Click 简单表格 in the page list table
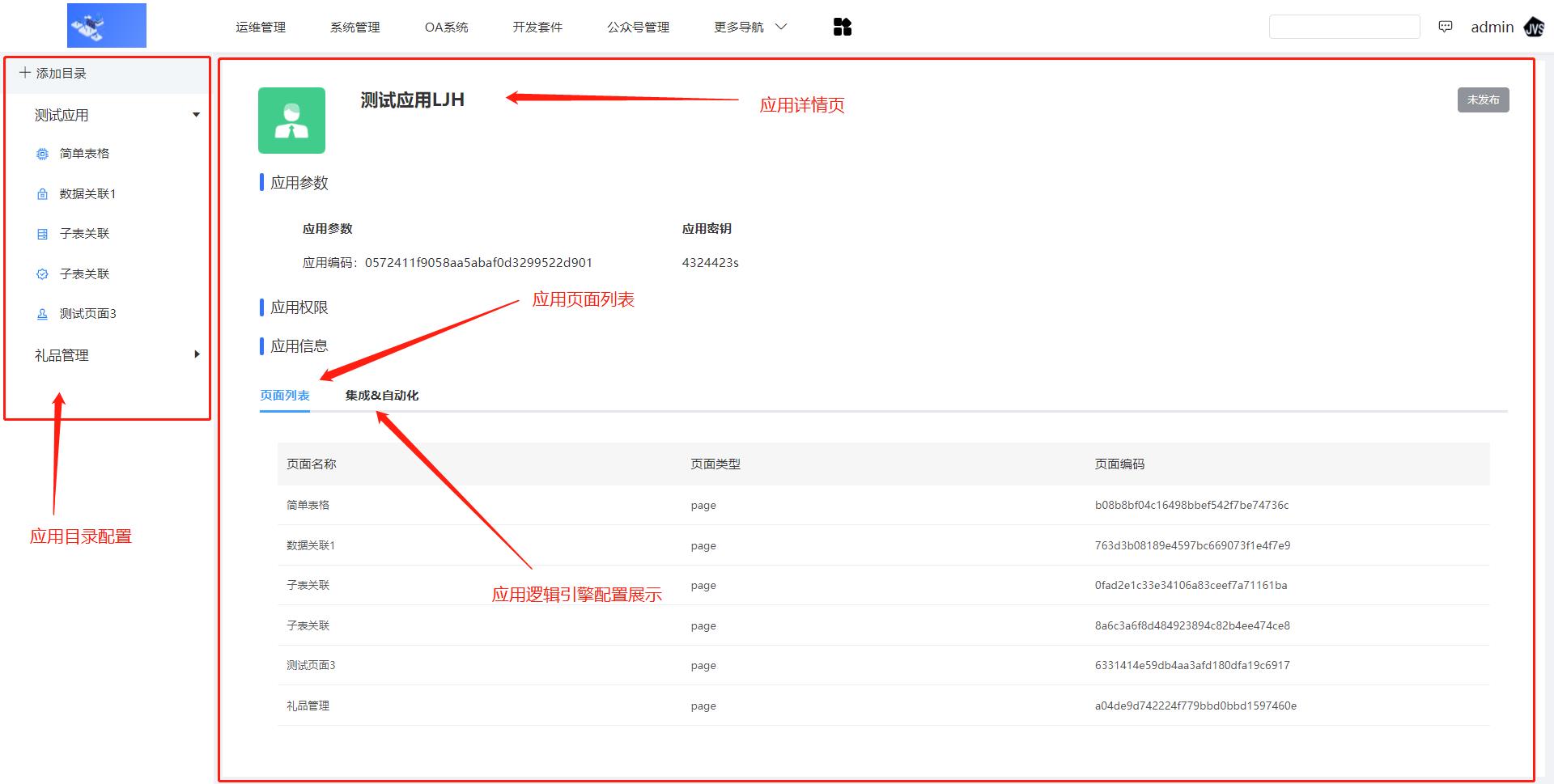The image size is (1554, 784). (308, 505)
